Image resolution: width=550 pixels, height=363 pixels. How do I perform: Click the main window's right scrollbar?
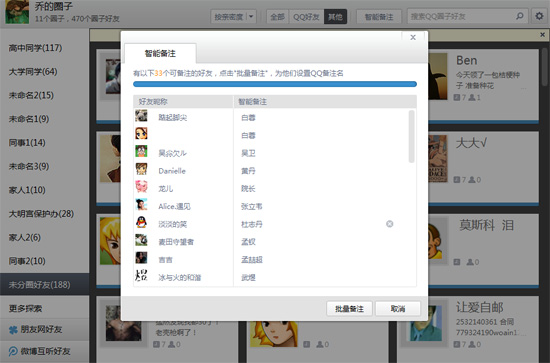coord(544,67)
